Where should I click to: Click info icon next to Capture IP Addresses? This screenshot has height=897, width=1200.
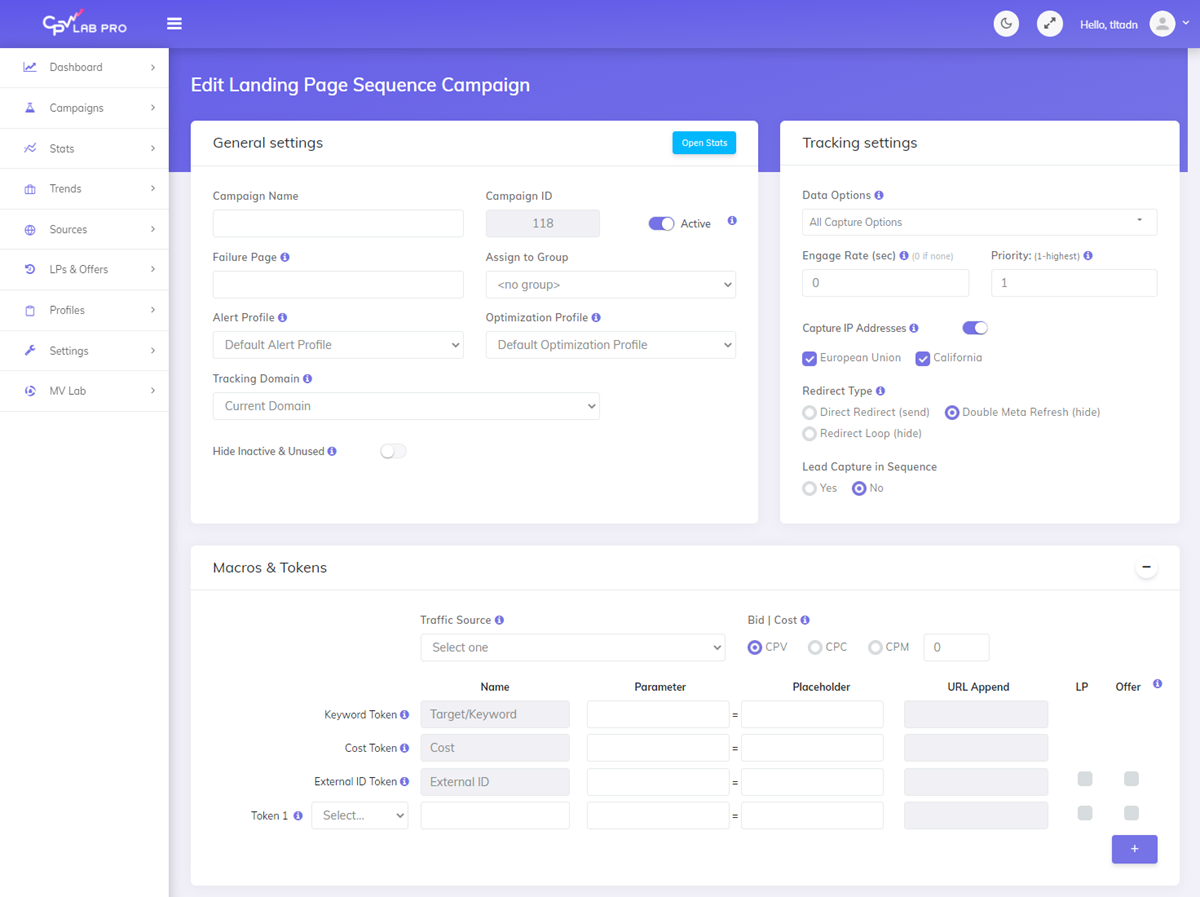coord(914,328)
